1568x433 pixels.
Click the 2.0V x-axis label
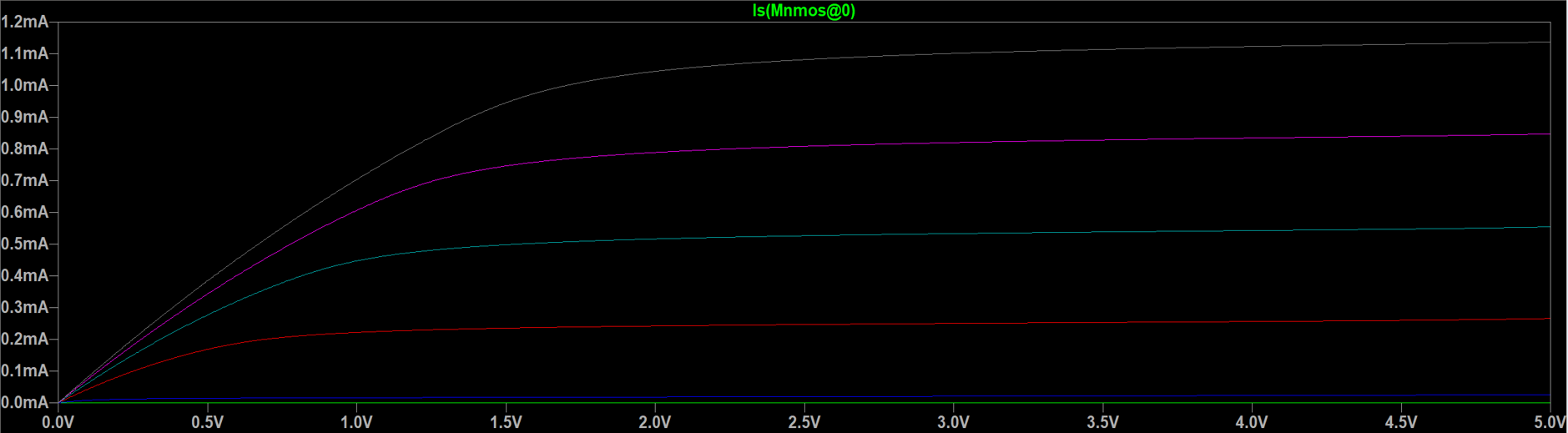pos(655,422)
